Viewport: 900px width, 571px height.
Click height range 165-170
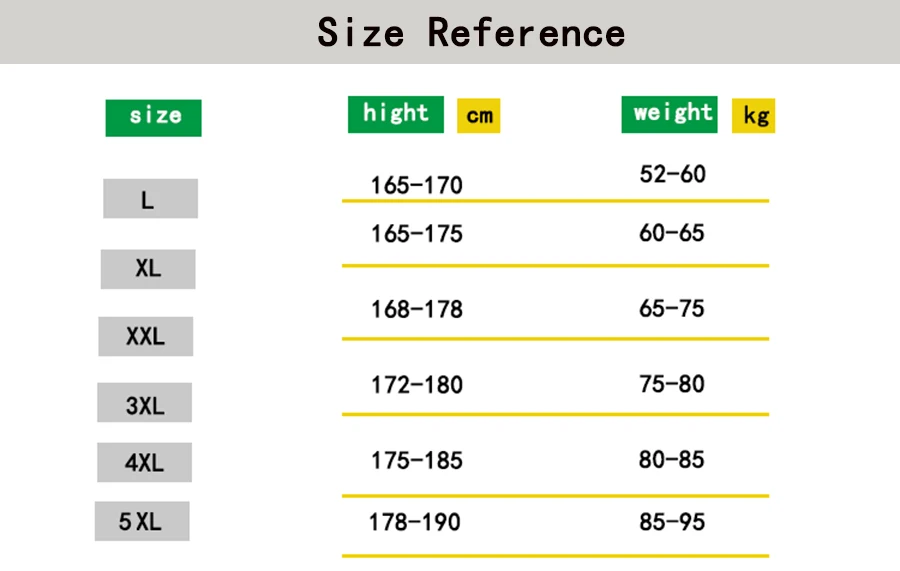(417, 185)
